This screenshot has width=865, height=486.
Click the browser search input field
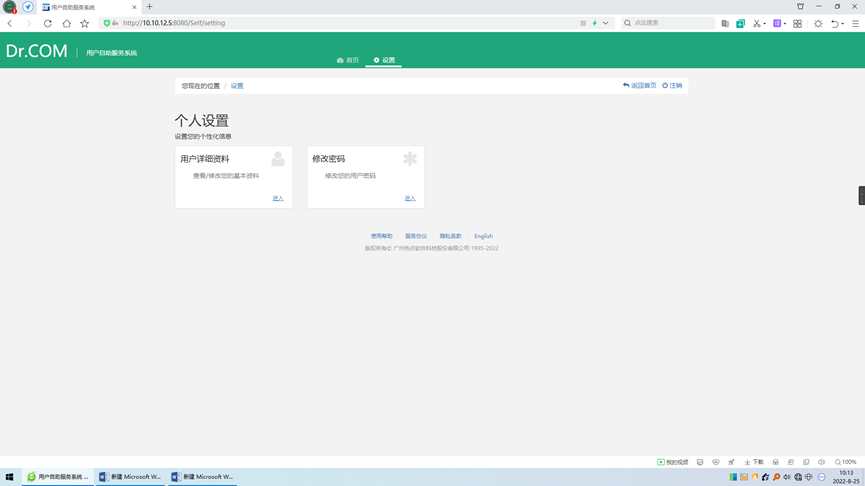(x=670, y=23)
